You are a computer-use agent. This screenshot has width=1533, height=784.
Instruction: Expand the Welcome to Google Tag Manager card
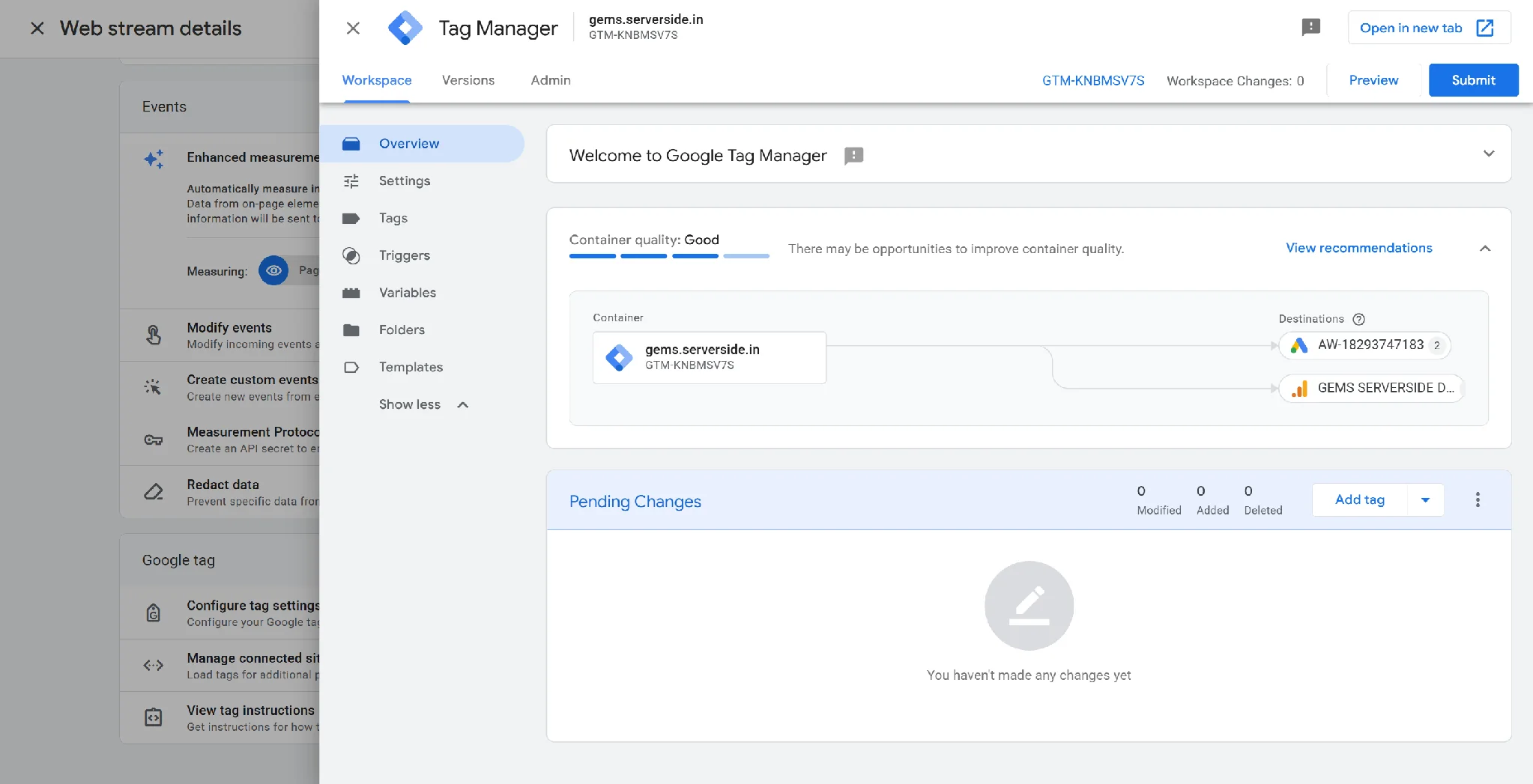point(1488,154)
